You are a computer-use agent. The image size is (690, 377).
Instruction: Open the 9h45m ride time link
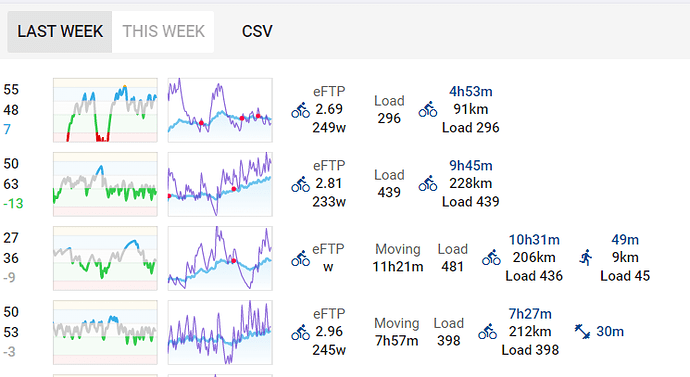[x=470, y=166]
